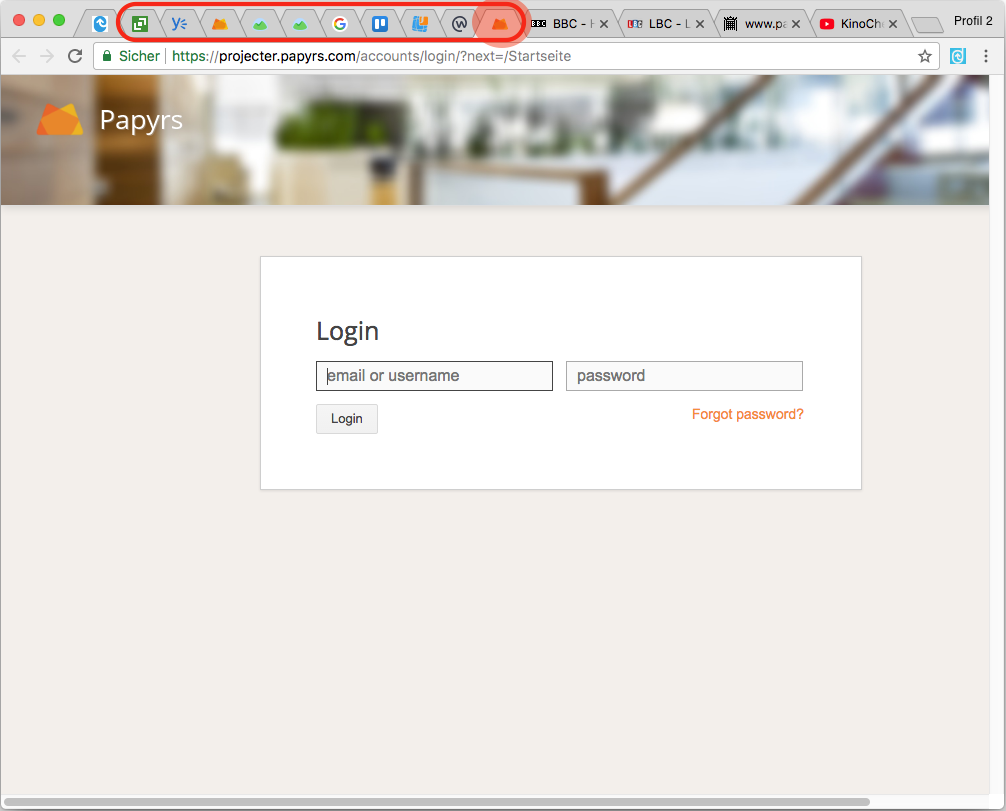The height and width of the screenshot is (811, 1006).
Task: Switch to the KinoCheck YouTube tab
Action: 855,23
